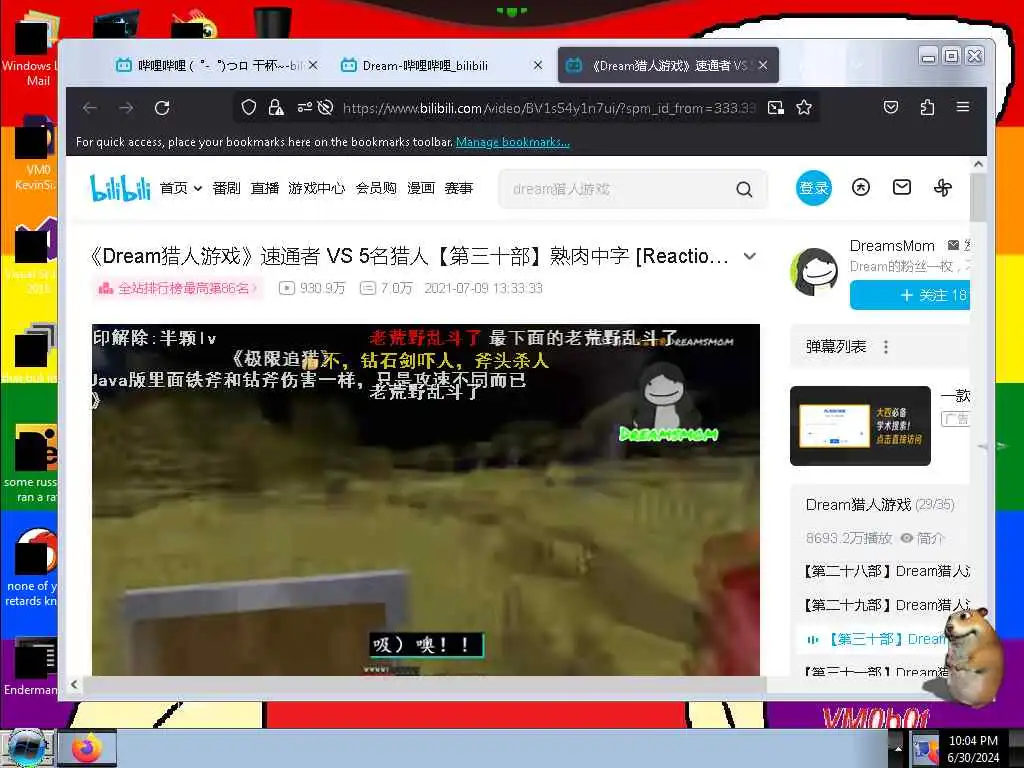The width and height of the screenshot is (1024, 768).
Task: Click the autoplay blocked icon in address bar
Action: (325, 108)
